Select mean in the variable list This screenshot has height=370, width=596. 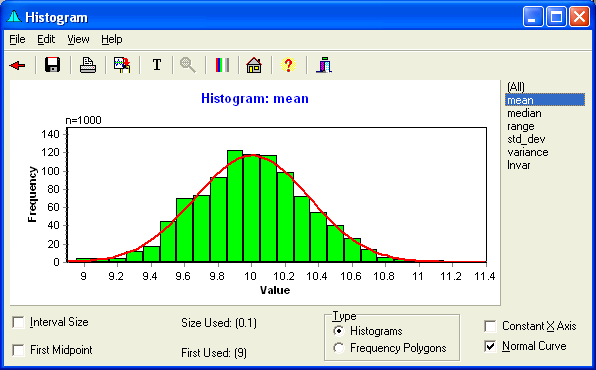click(x=545, y=100)
